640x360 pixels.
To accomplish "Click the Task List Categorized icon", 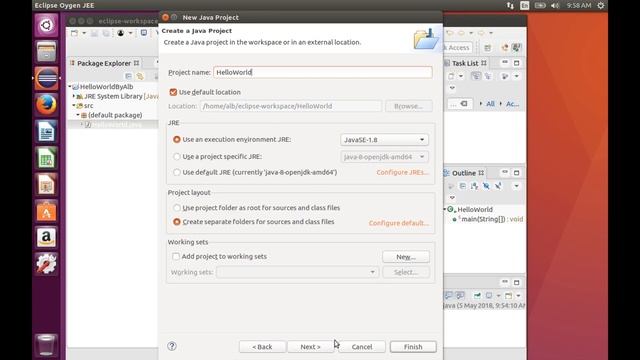I will [x=476, y=76].
